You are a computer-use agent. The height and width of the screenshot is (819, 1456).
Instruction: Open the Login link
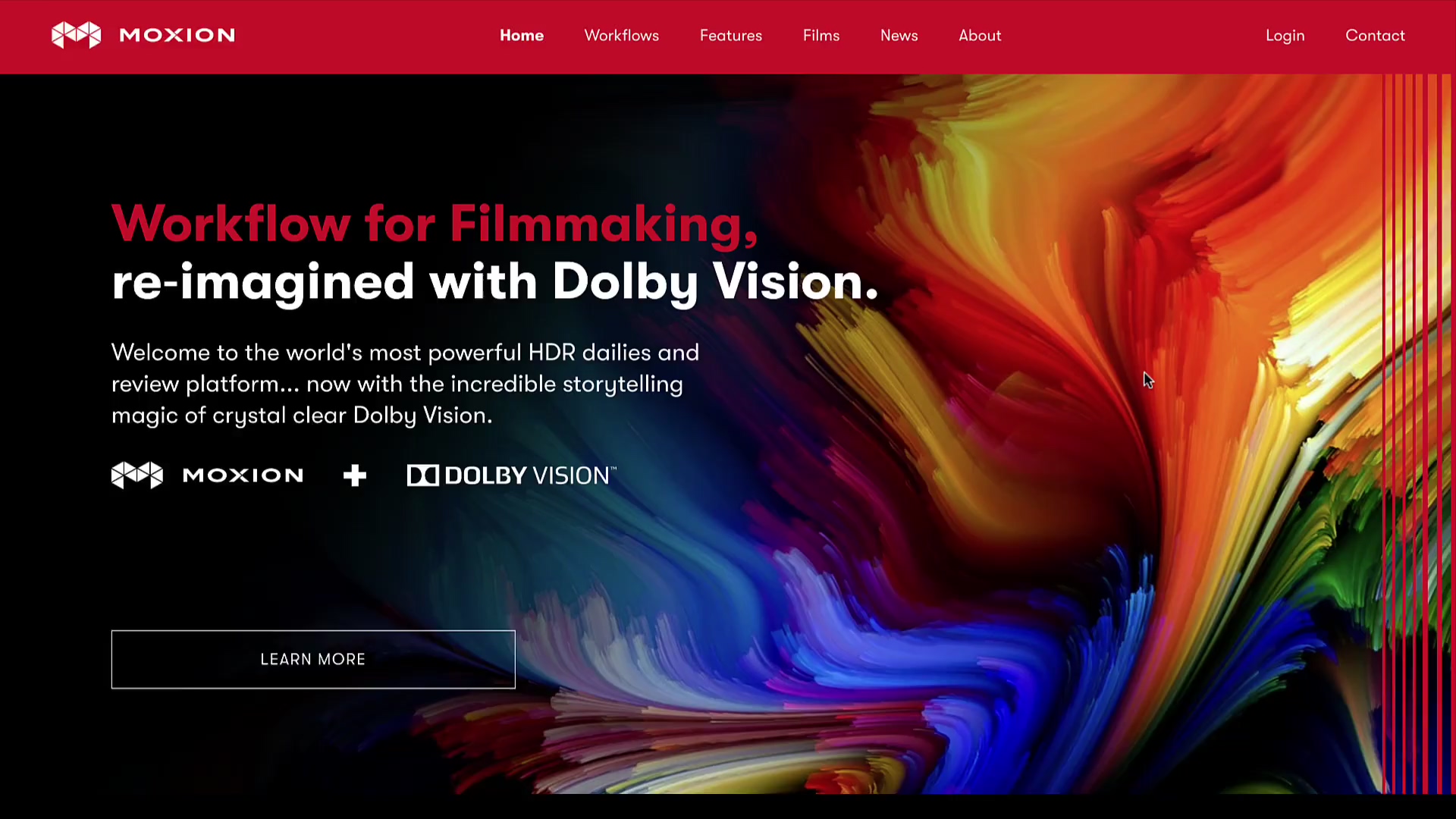pos(1285,36)
